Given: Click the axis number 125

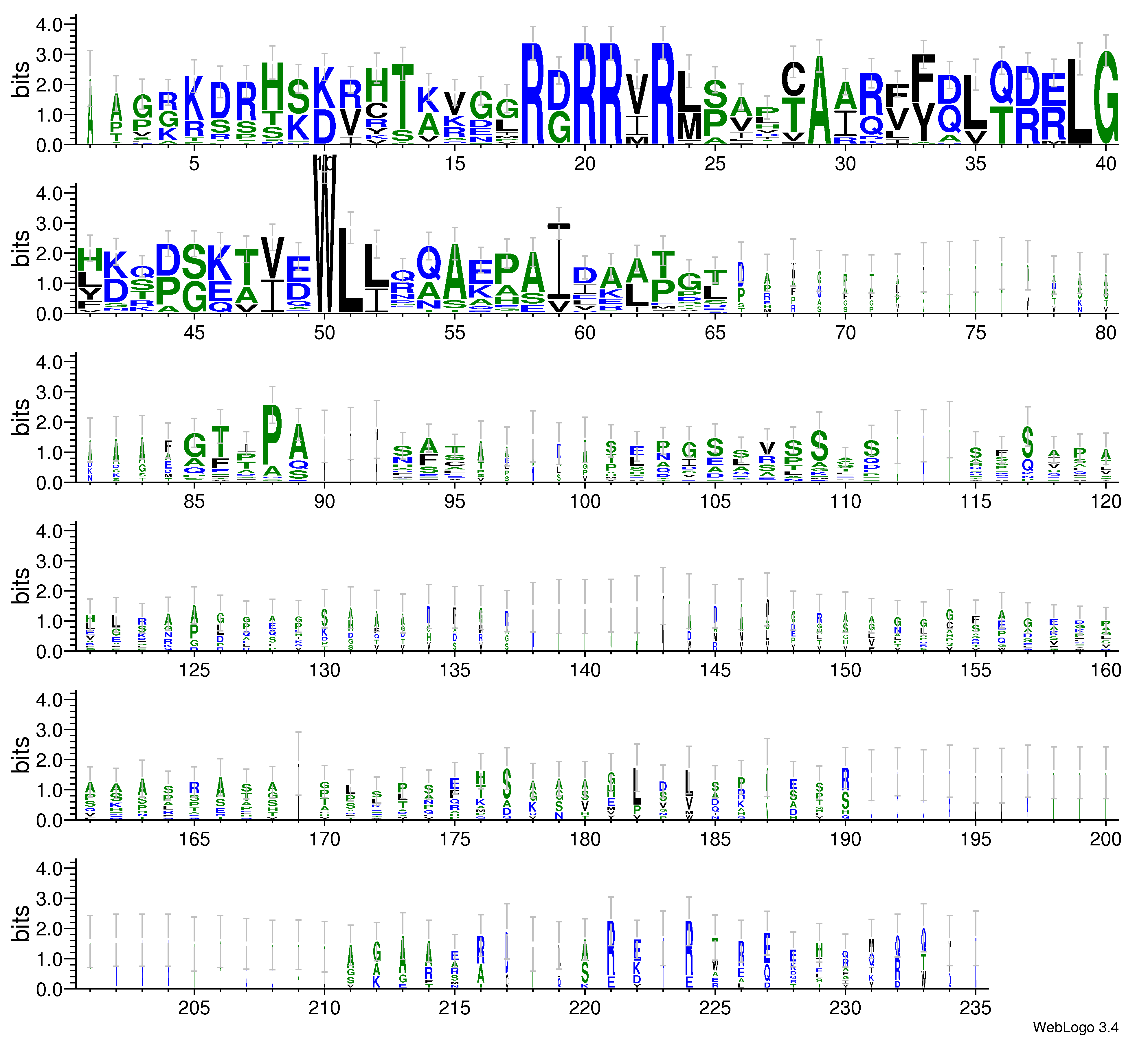Looking at the screenshot, I should (194, 670).
